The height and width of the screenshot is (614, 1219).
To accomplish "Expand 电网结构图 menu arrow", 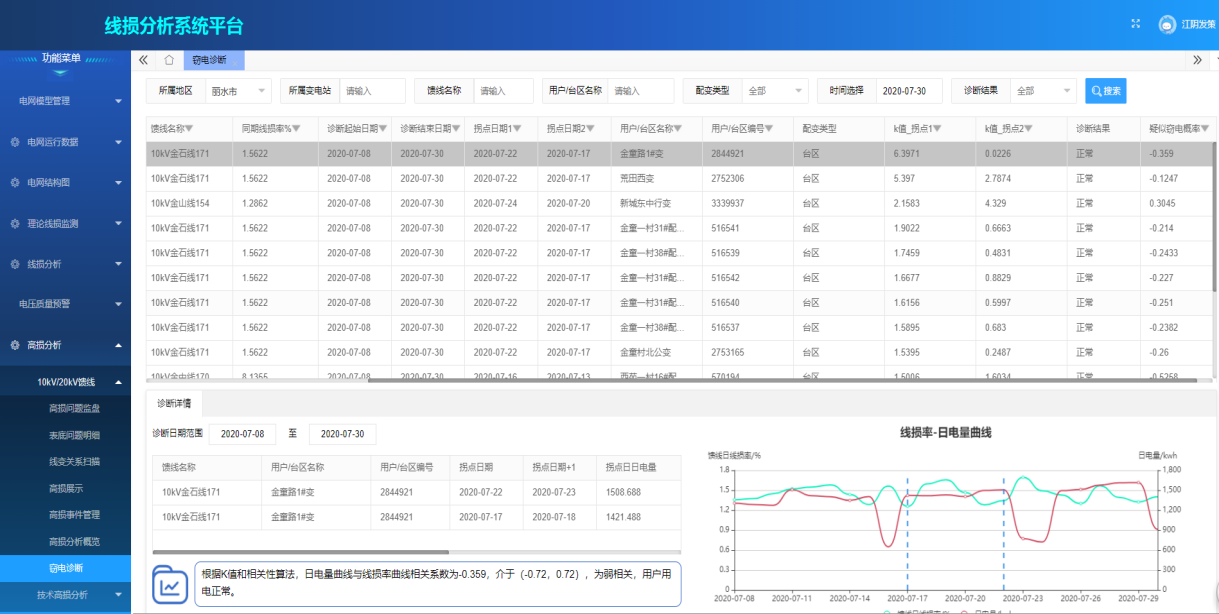I will click(x=118, y=183).
